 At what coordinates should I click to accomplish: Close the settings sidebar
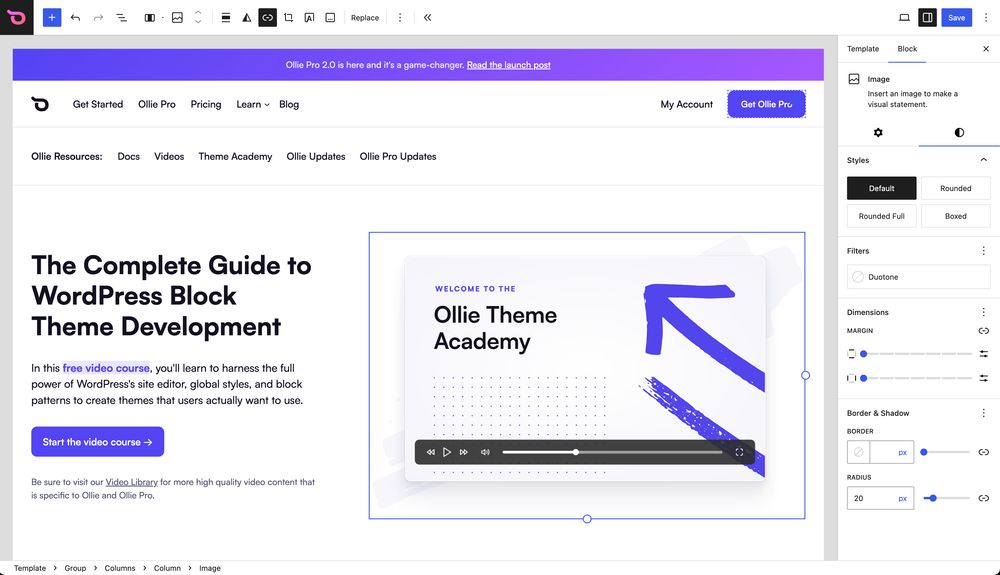click(986, 48)
